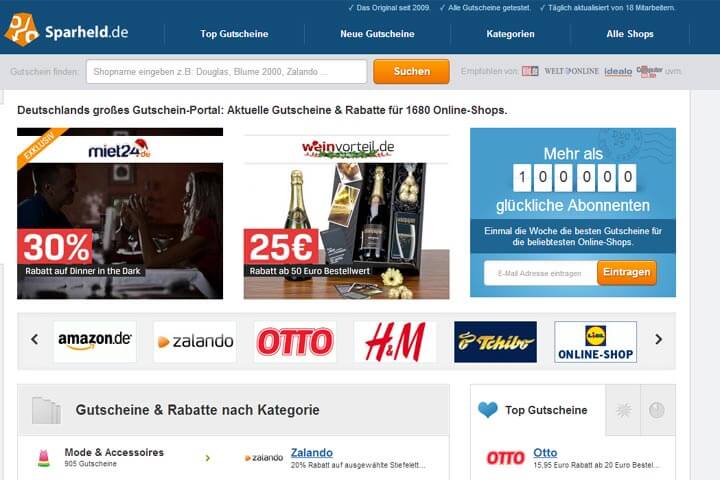Open the Zalando voucher link

coord(312,453)
